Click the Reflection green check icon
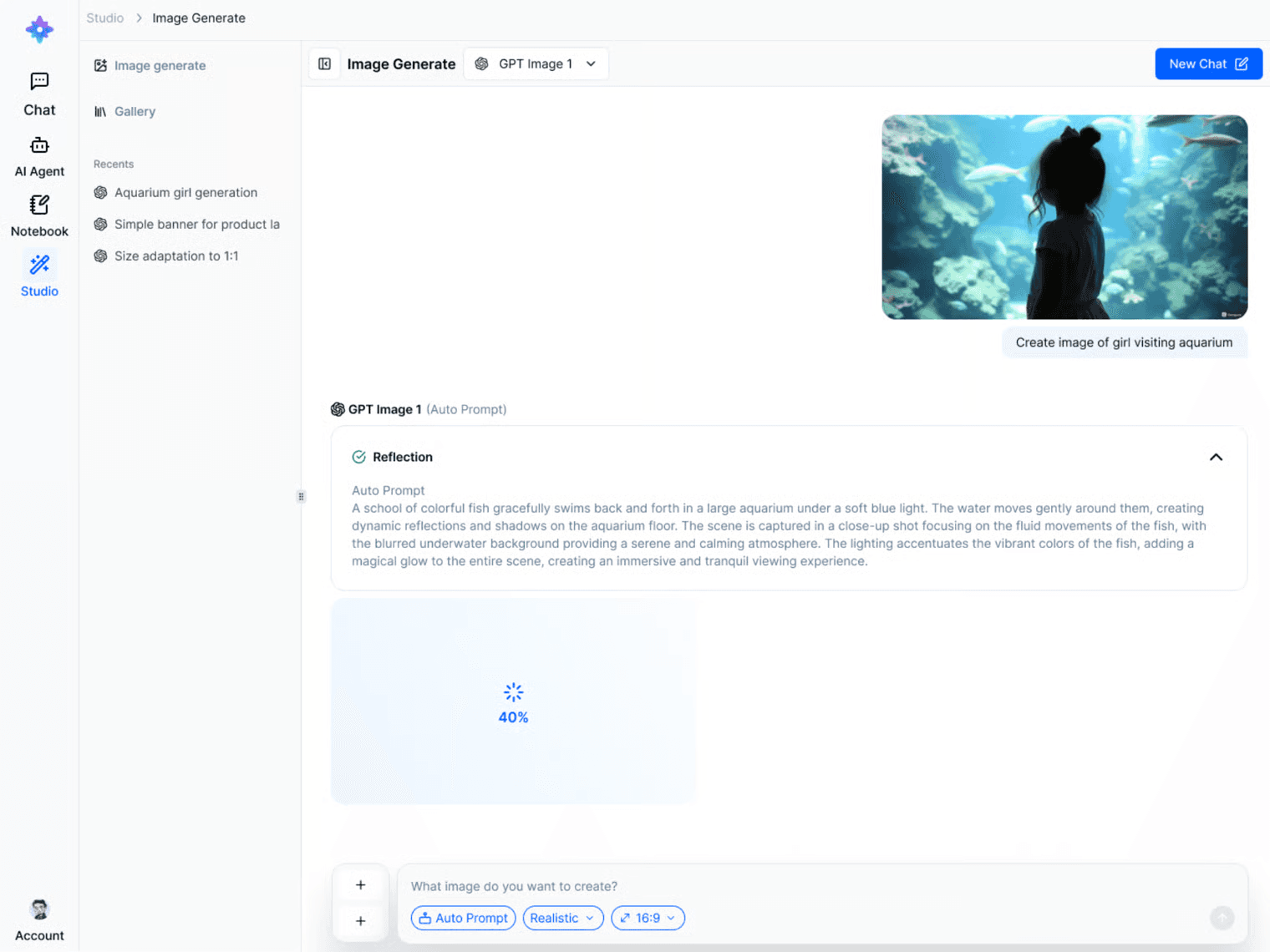The image size is (1270, 952). 359,457
